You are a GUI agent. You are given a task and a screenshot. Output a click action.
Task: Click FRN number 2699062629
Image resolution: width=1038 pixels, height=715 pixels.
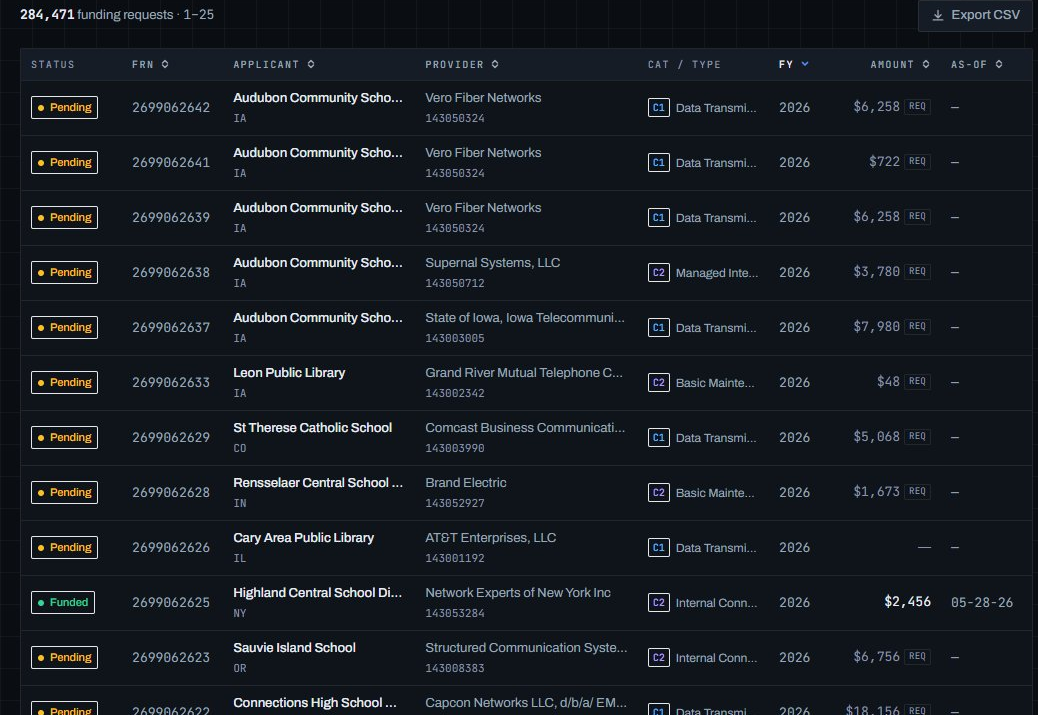[x=171, y=437]
